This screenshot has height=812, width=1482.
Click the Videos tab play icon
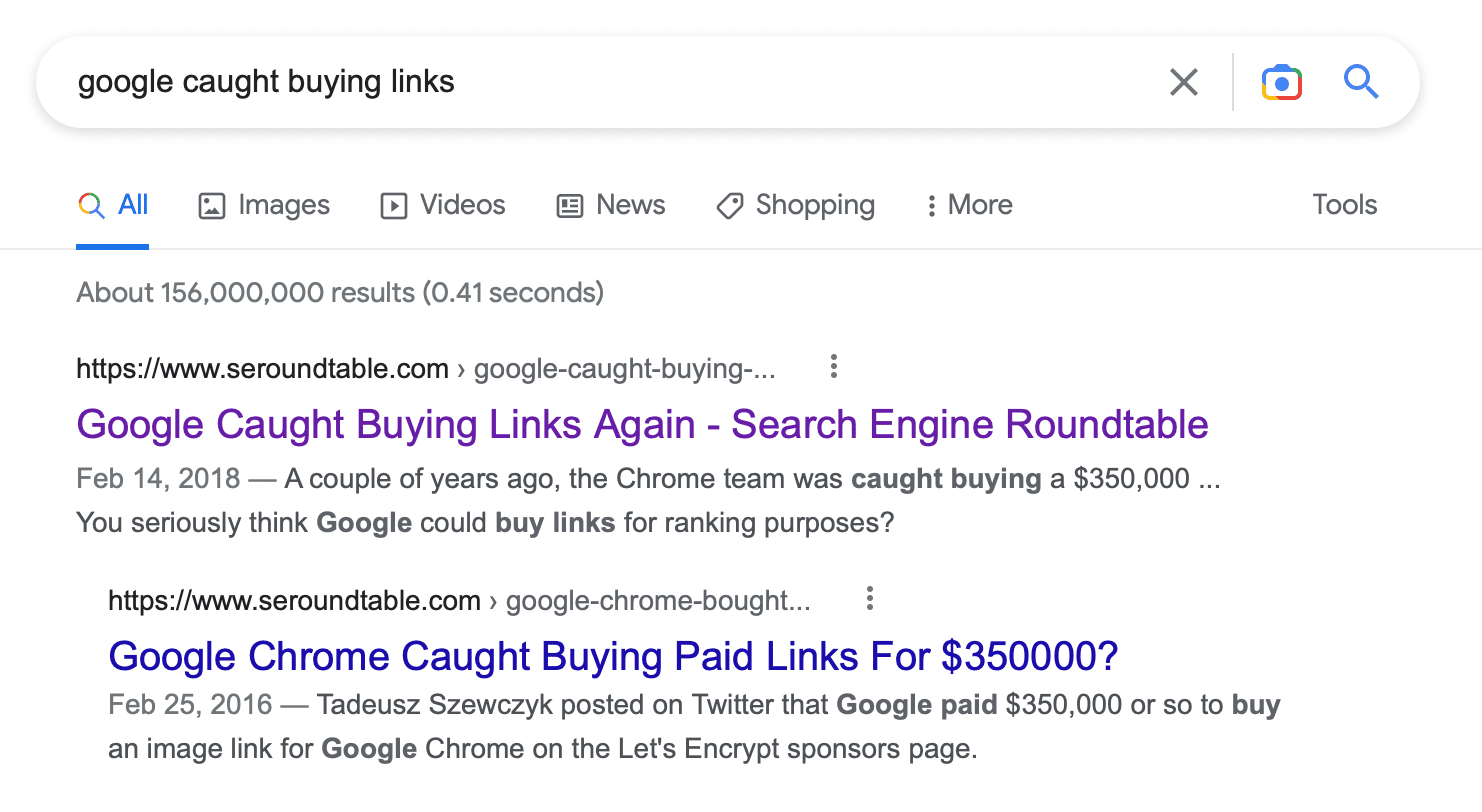[394, 206]
